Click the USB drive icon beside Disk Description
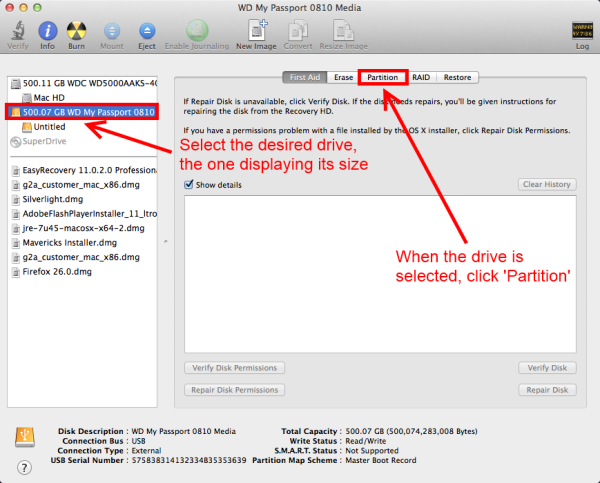The width and height of the screenshot is (600, 483). click(25, 437)
